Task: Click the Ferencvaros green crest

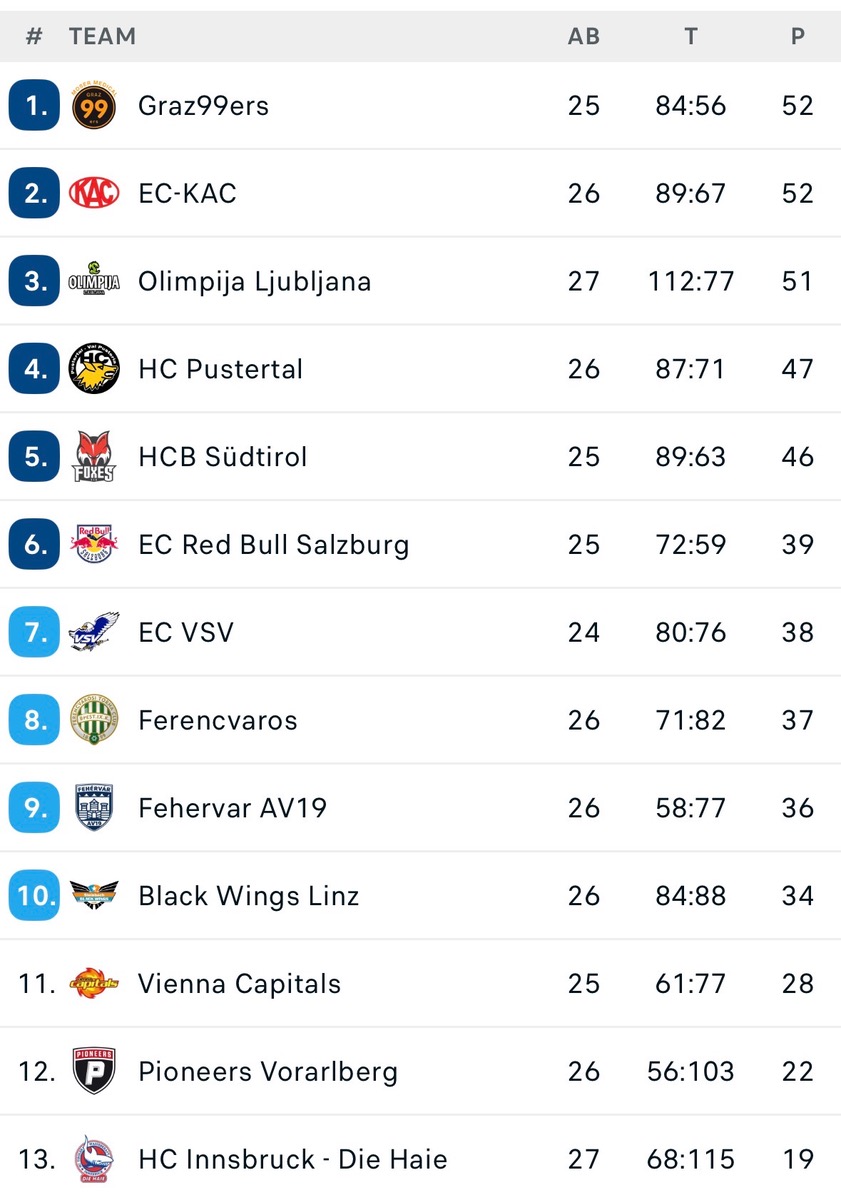Action: (94, 720)
